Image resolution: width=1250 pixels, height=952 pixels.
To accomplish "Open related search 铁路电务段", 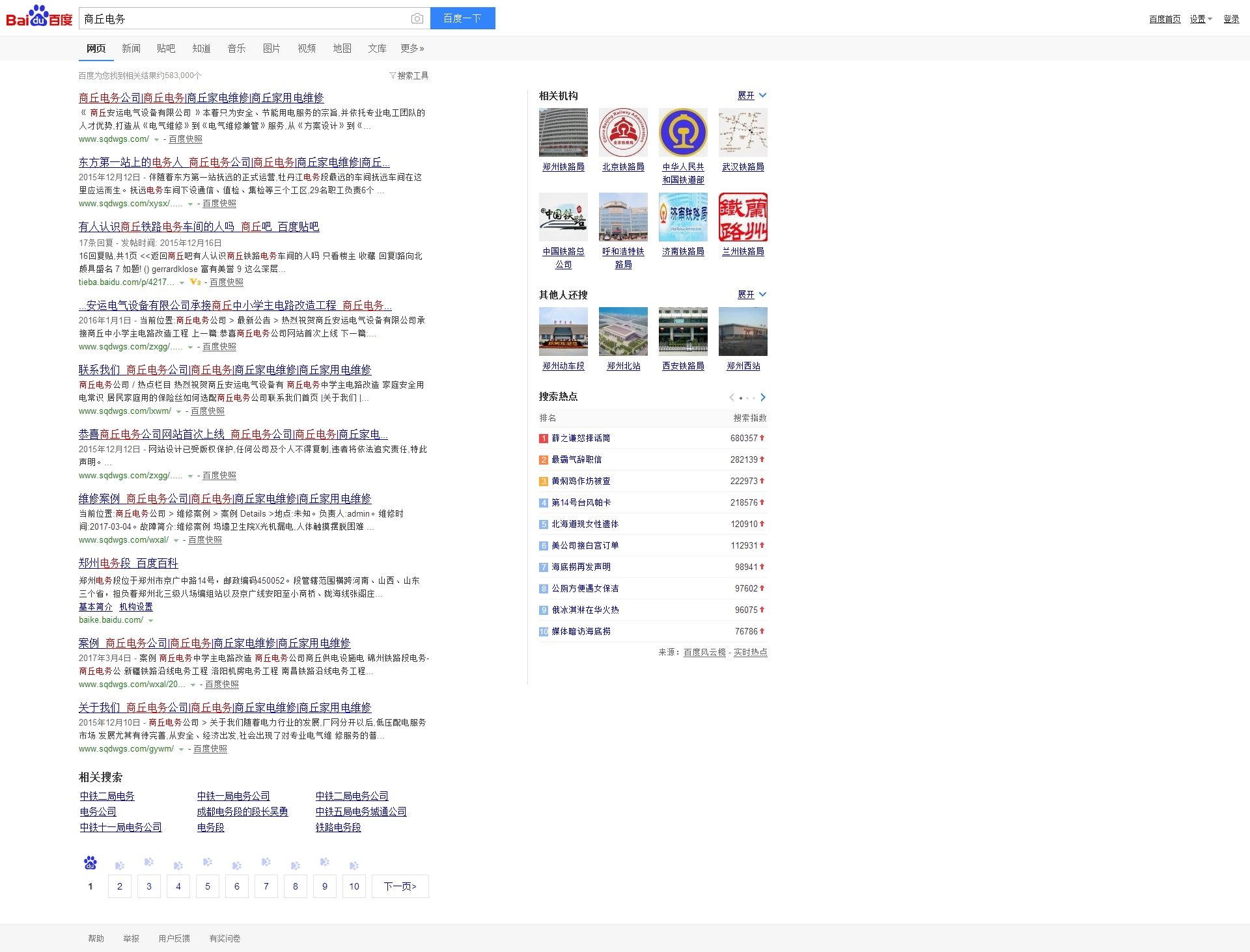I will (338, 827).
